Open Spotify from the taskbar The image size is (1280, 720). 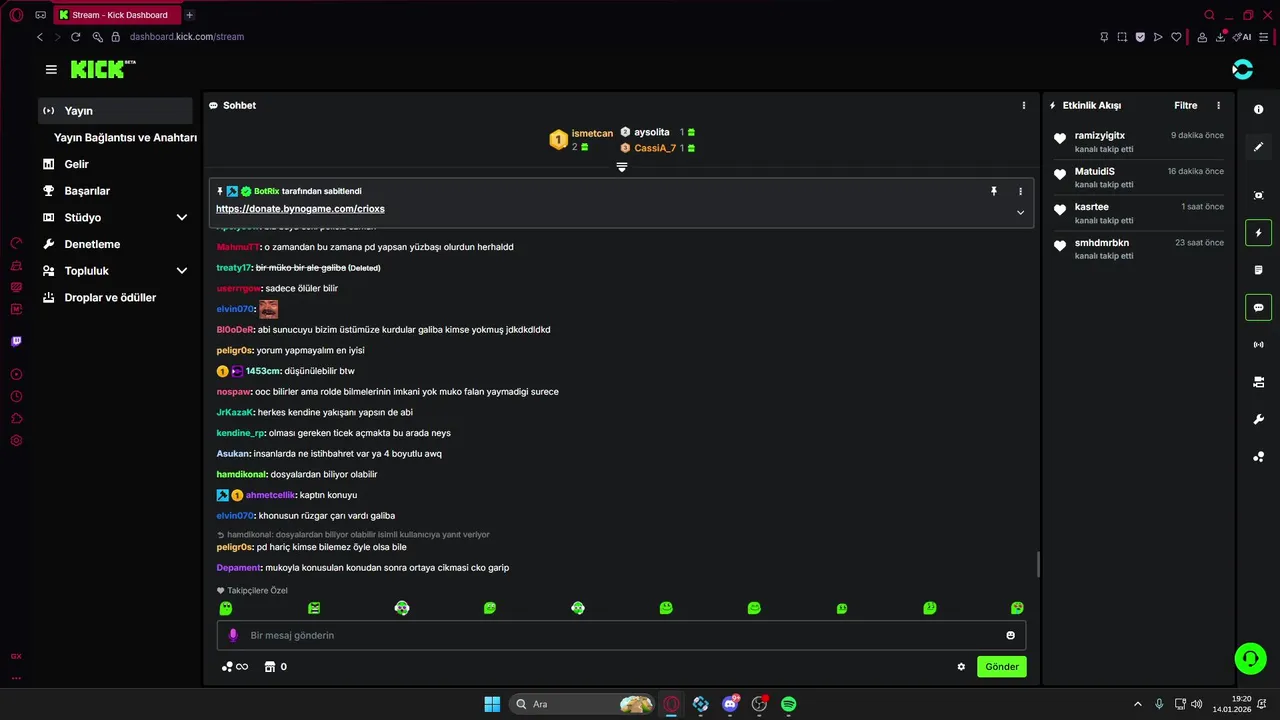point(788,704)
